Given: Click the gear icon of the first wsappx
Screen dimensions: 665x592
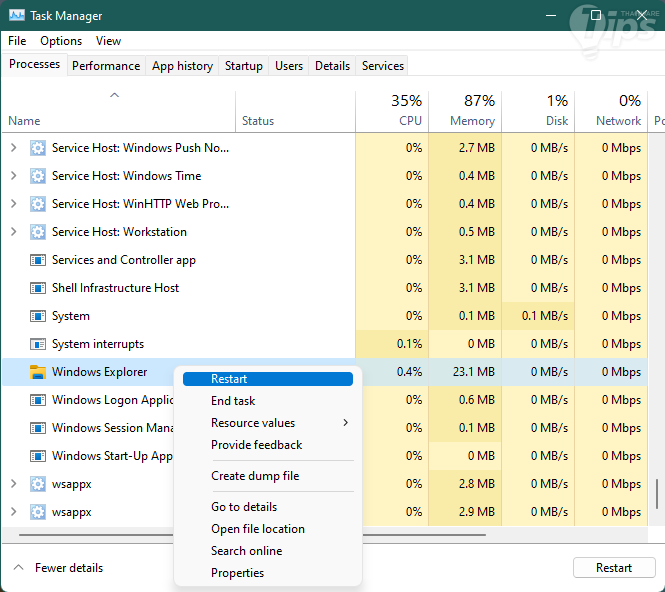Looking at the screenshot, I should [x=38, y=484].
